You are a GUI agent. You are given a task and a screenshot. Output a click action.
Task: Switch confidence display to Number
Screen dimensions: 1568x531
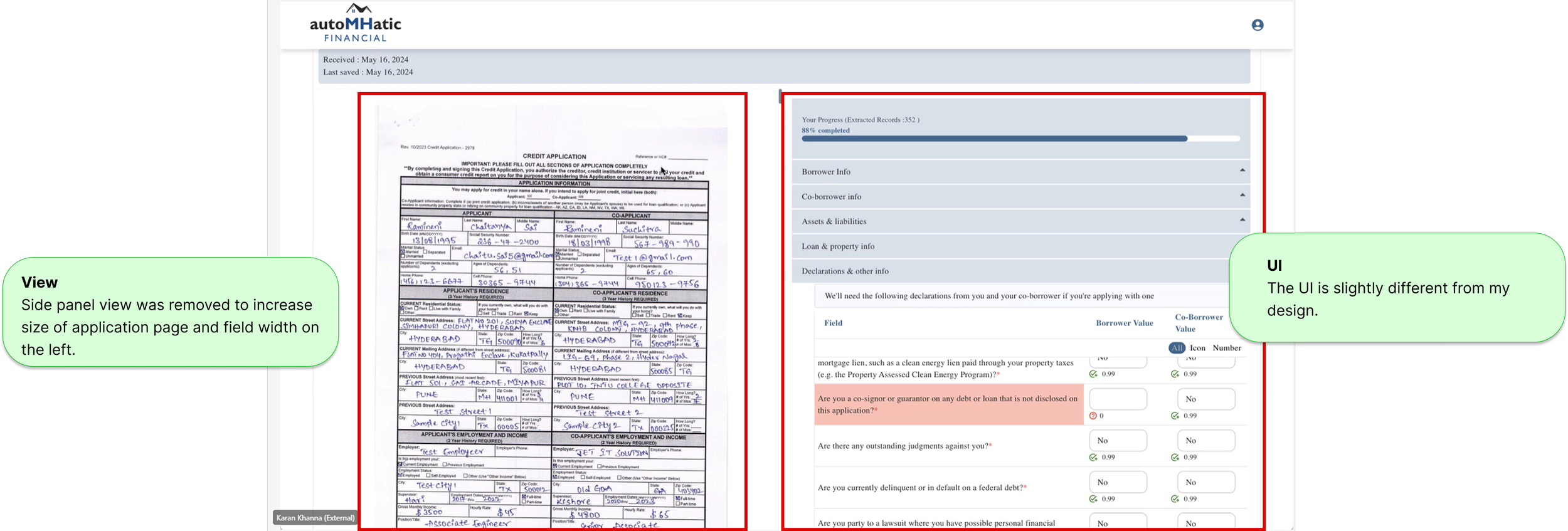point(1227,348)
